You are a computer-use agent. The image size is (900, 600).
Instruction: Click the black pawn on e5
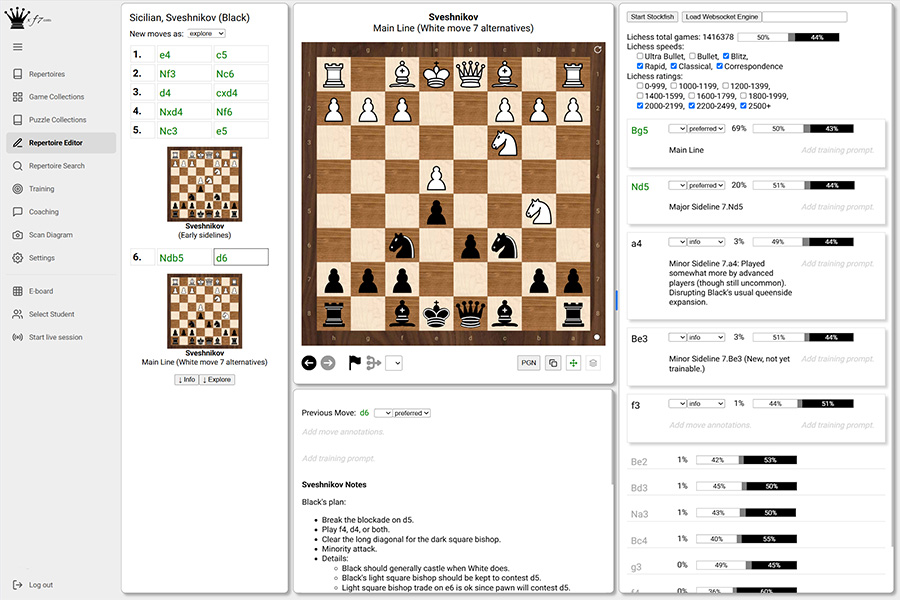click(x=437, y=211)
